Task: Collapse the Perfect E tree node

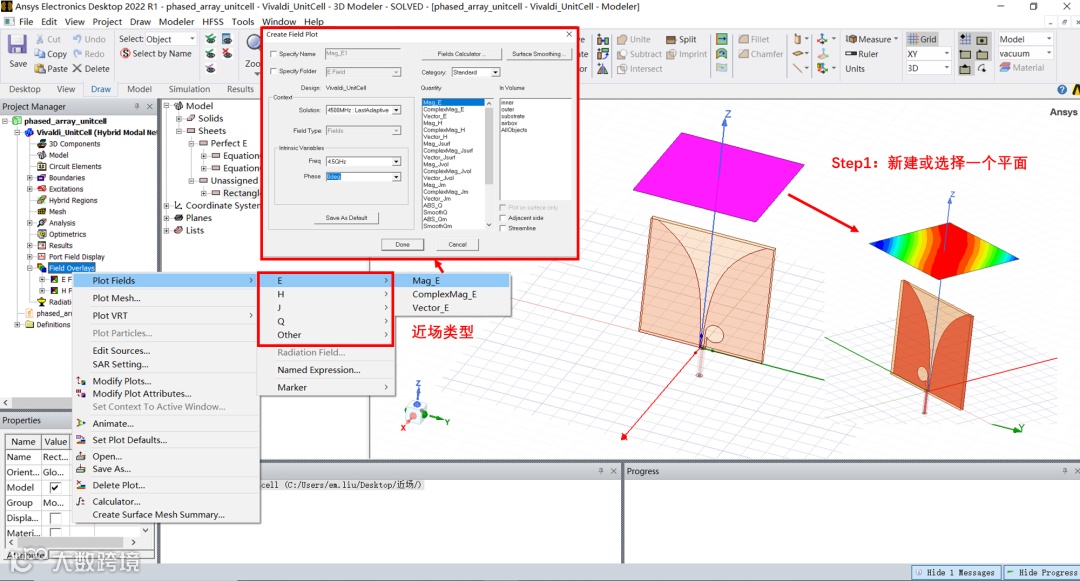Action: pos(191,144)
